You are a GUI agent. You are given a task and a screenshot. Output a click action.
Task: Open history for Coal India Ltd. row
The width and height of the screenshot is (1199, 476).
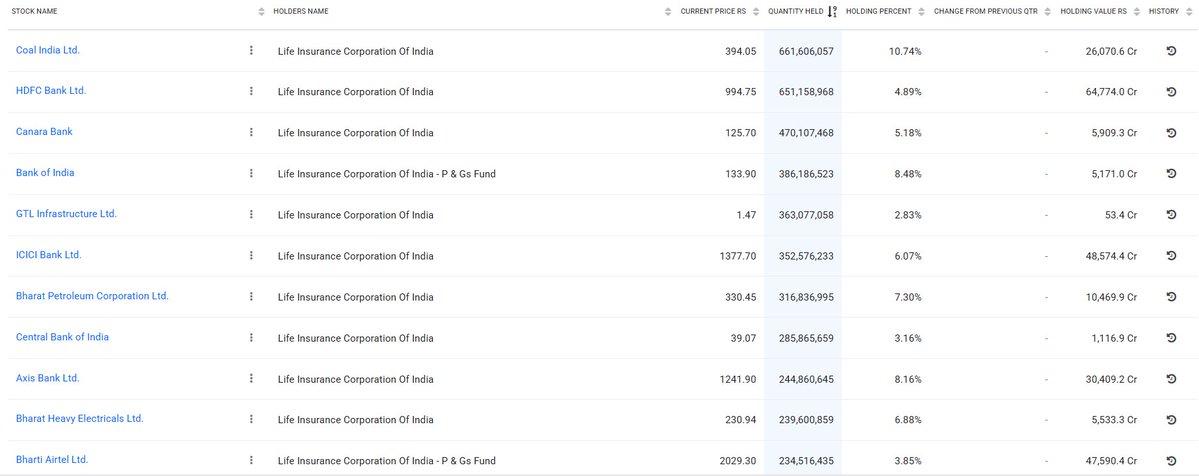coord(1171,51)
